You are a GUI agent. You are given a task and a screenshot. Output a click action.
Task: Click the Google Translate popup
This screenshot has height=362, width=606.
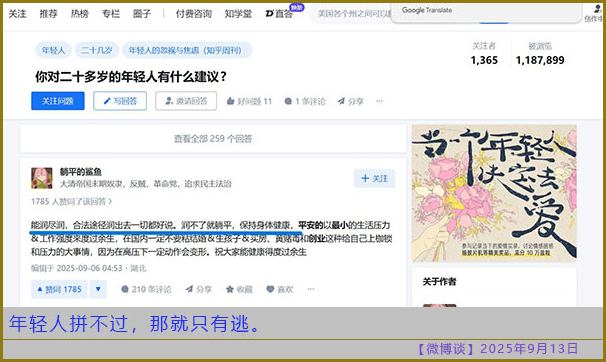(x=486, y=12)
